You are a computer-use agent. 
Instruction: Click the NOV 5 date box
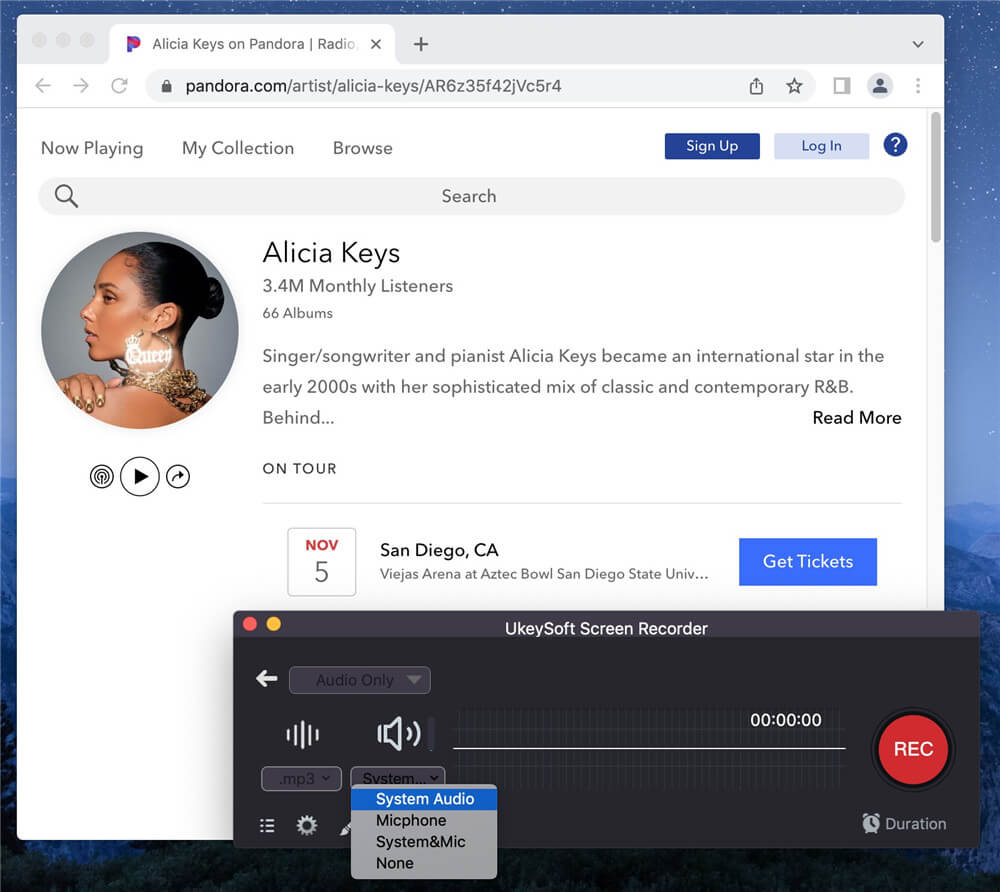pyautogui.click(x=321, y=562)
